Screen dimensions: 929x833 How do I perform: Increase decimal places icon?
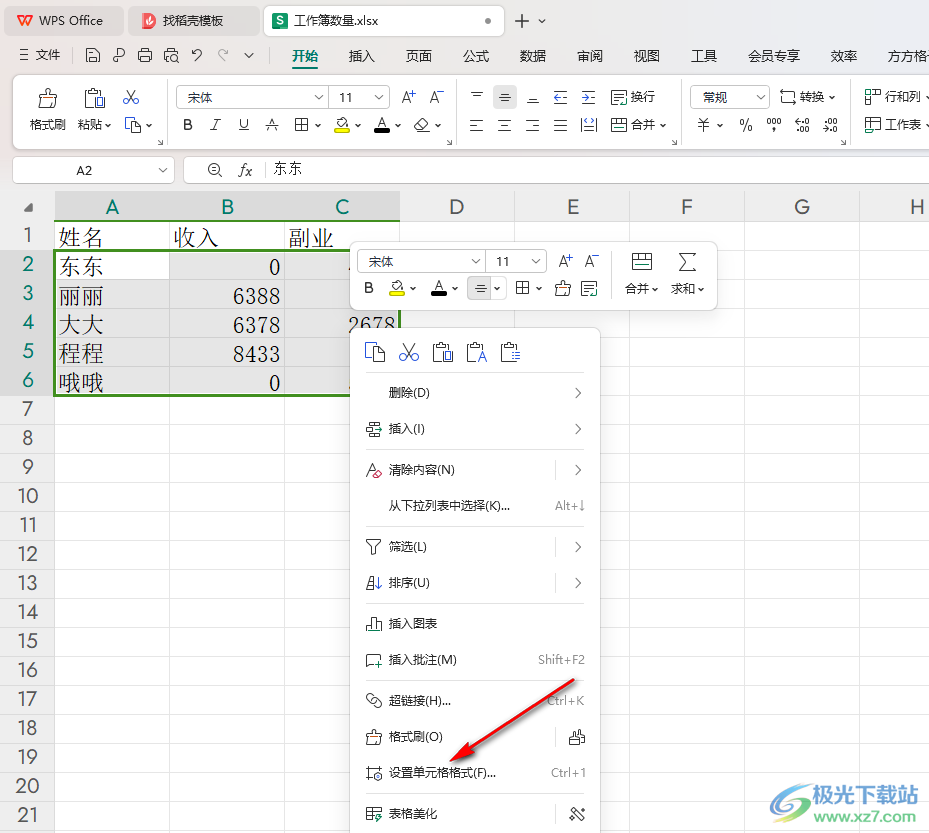[x=802, y=125]
